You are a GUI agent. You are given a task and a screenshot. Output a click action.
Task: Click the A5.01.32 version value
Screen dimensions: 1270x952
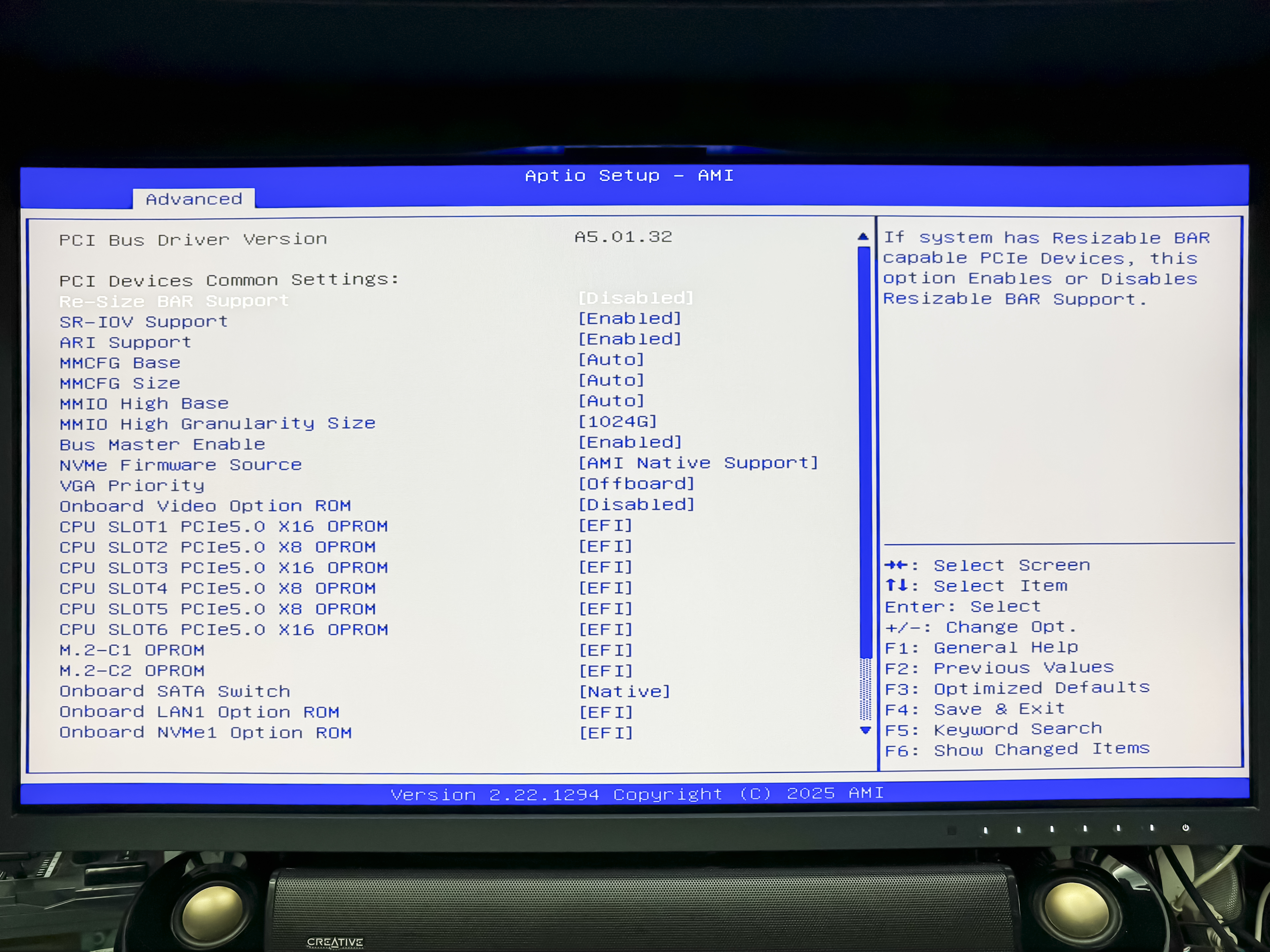[623, 237]
